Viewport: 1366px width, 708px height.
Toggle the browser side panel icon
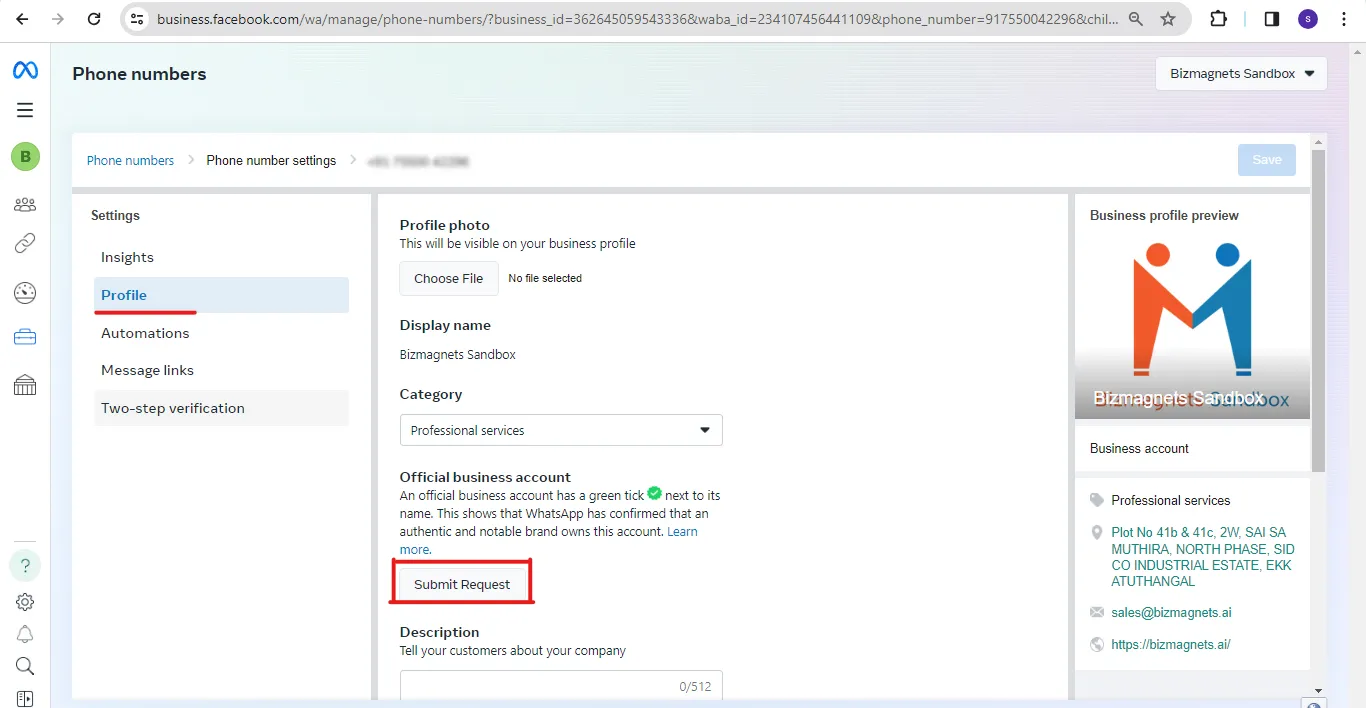tap(1272, 19)
